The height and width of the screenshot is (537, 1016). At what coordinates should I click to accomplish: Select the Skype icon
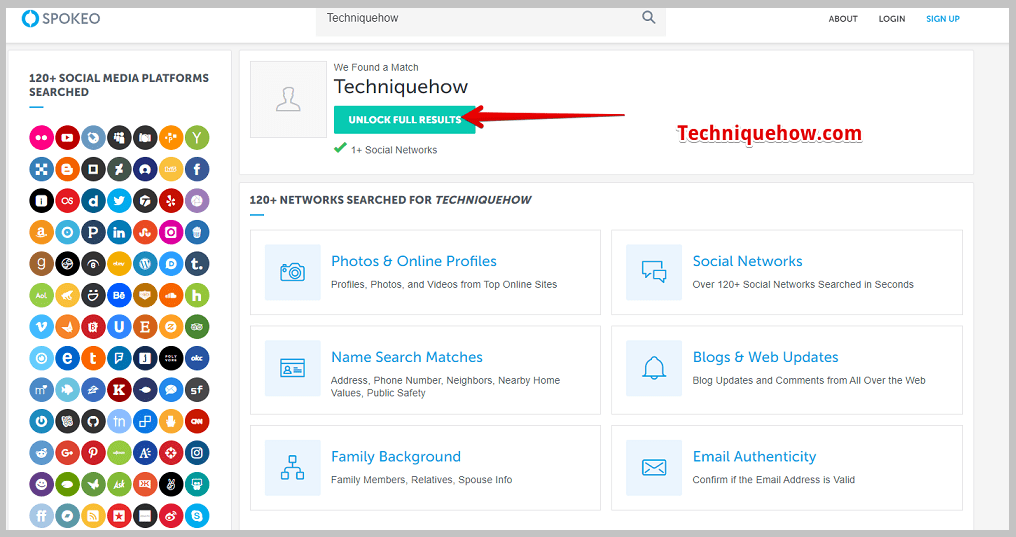tap(197, 516)
